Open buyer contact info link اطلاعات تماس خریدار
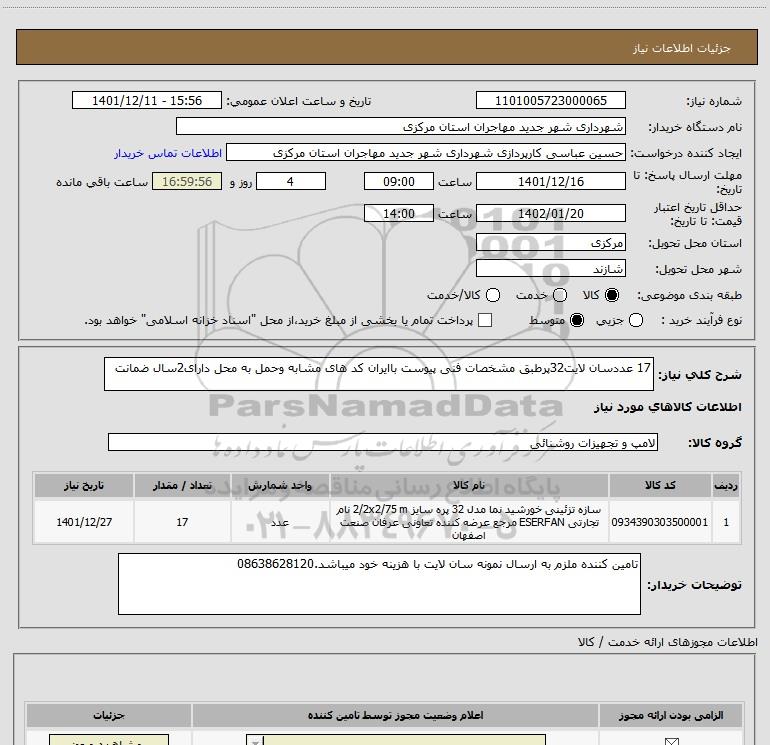770x745 pixels. point(168,153)
